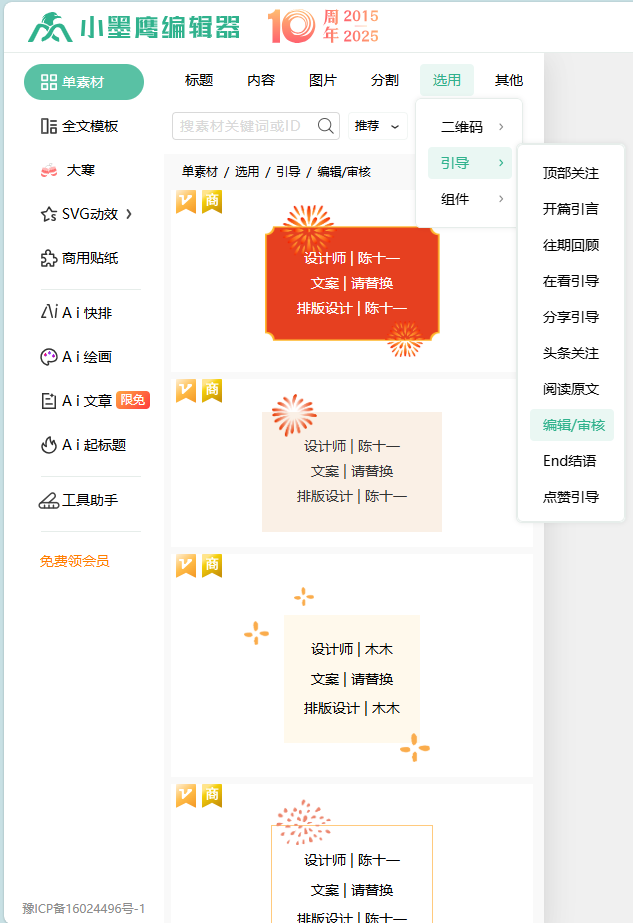This screenshot has width=633, height=923.
Task: Choose 在看引导 from the submenu
Action: [571, 281]
